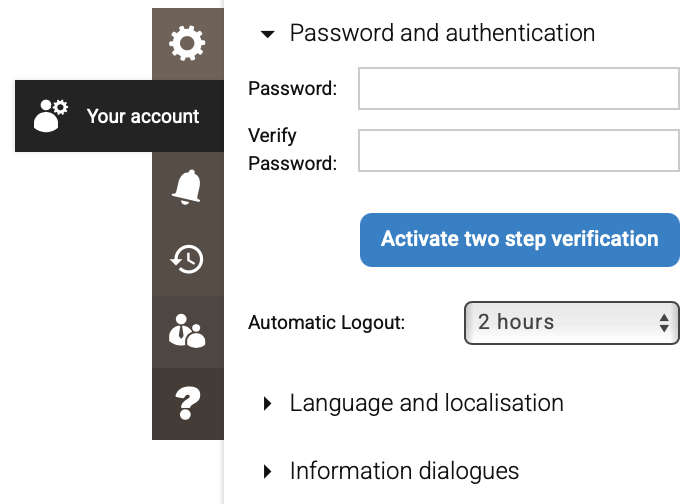Open the notifications bell icon
This screenshot has width=700, height=504.
coord(187,187)
